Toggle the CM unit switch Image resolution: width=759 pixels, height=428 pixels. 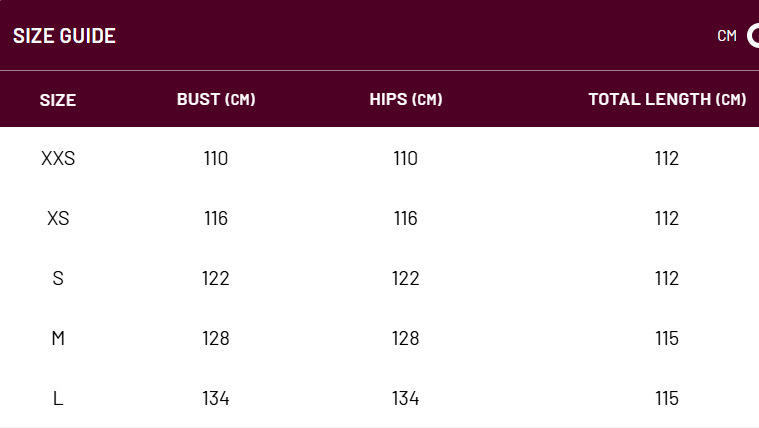[753, 36]
